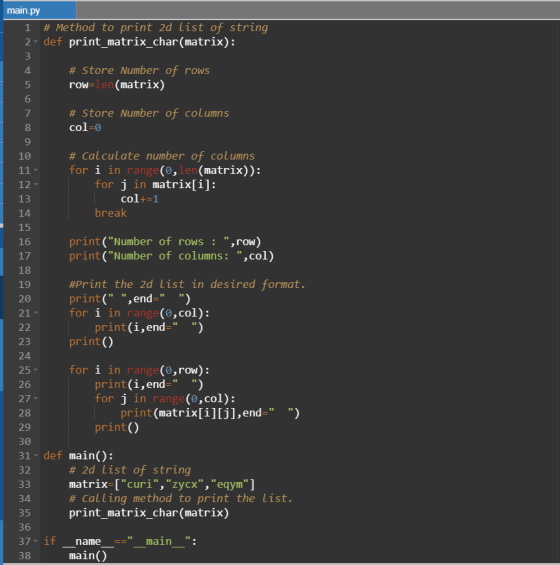
Task: Click "print(" ",end=" ")" on line 20
Action: click(x=130, y=299)
